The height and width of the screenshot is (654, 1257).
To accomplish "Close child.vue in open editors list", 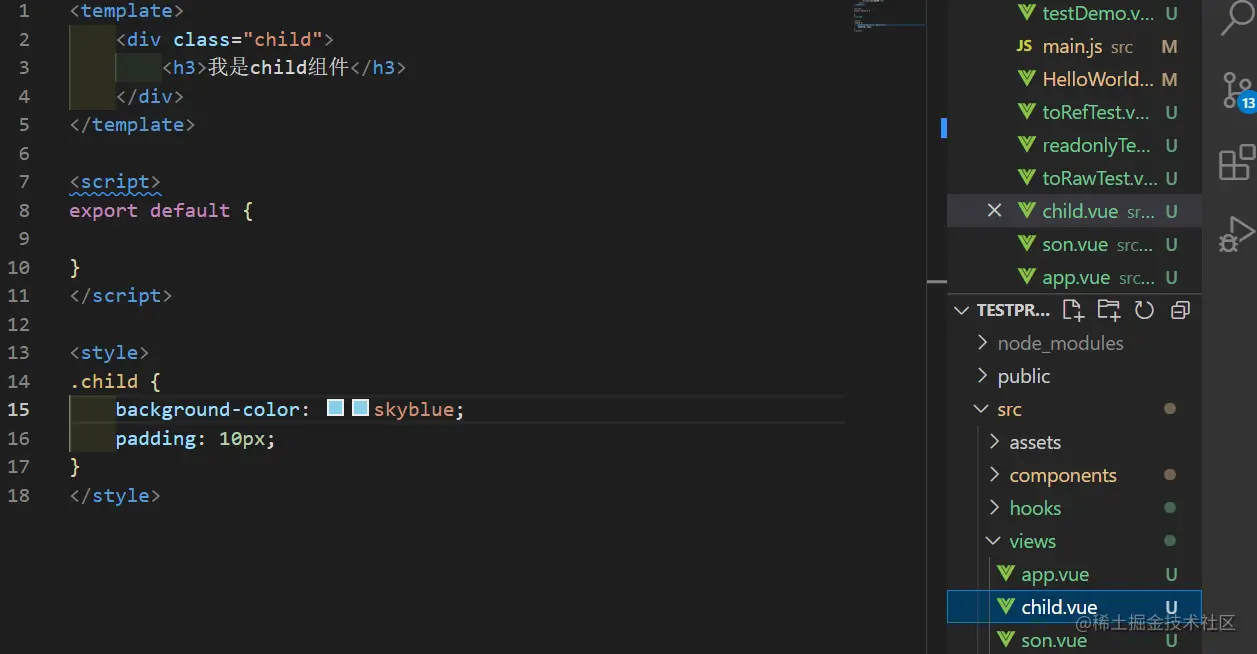I will 994,211.
